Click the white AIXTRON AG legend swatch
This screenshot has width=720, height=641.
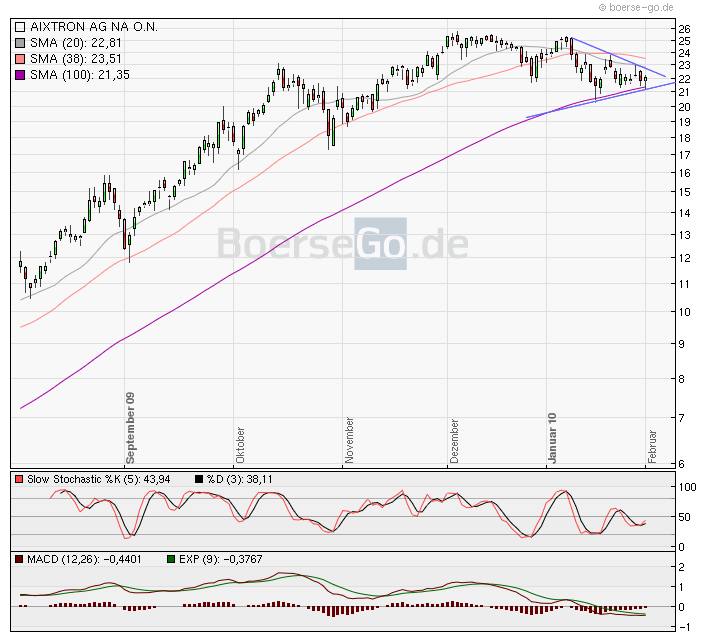(x=19, y=27)
